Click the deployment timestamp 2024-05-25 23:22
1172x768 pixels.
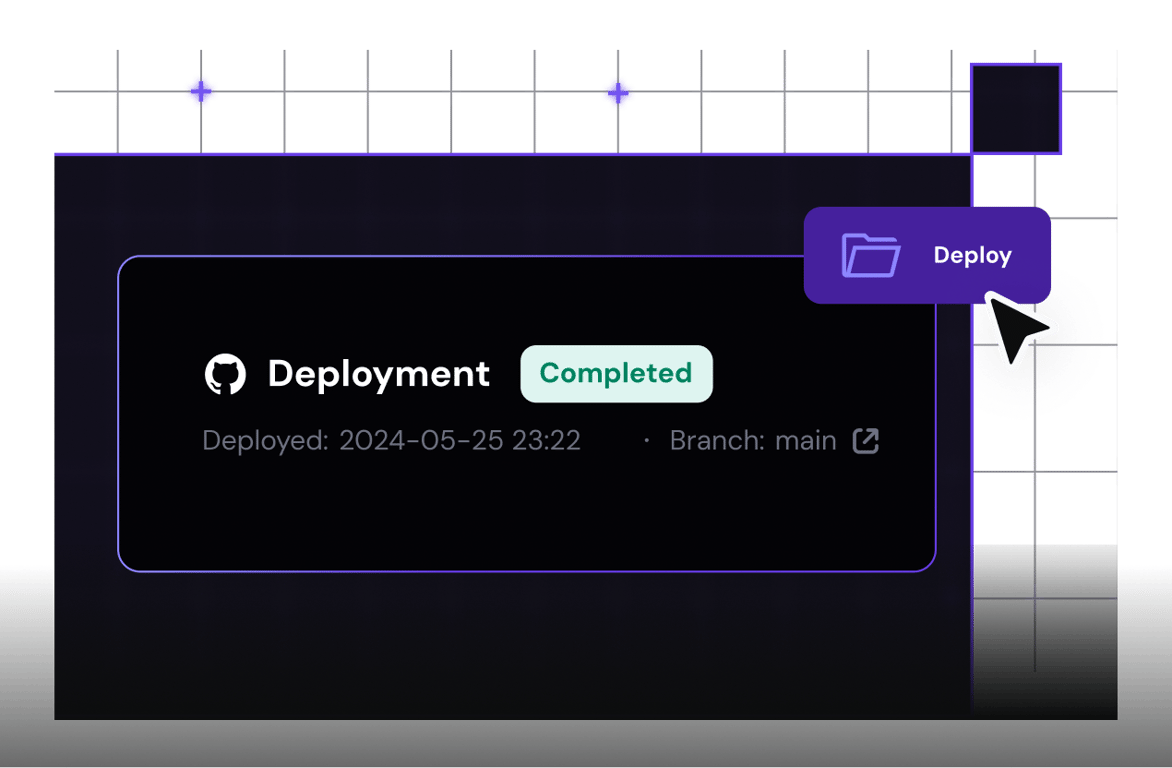(460, 440)
